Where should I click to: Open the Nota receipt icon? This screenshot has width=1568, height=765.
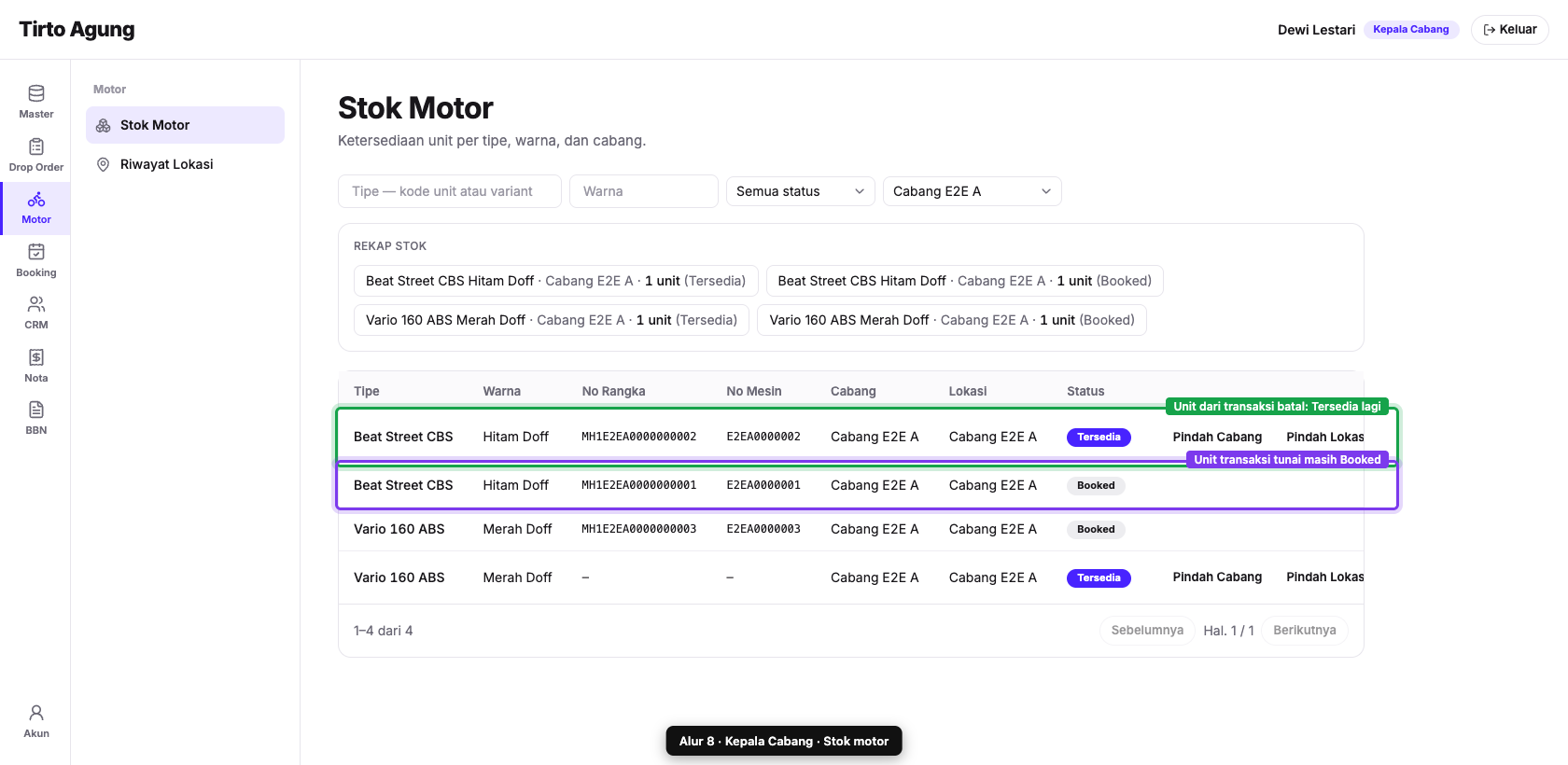point(36,357)
